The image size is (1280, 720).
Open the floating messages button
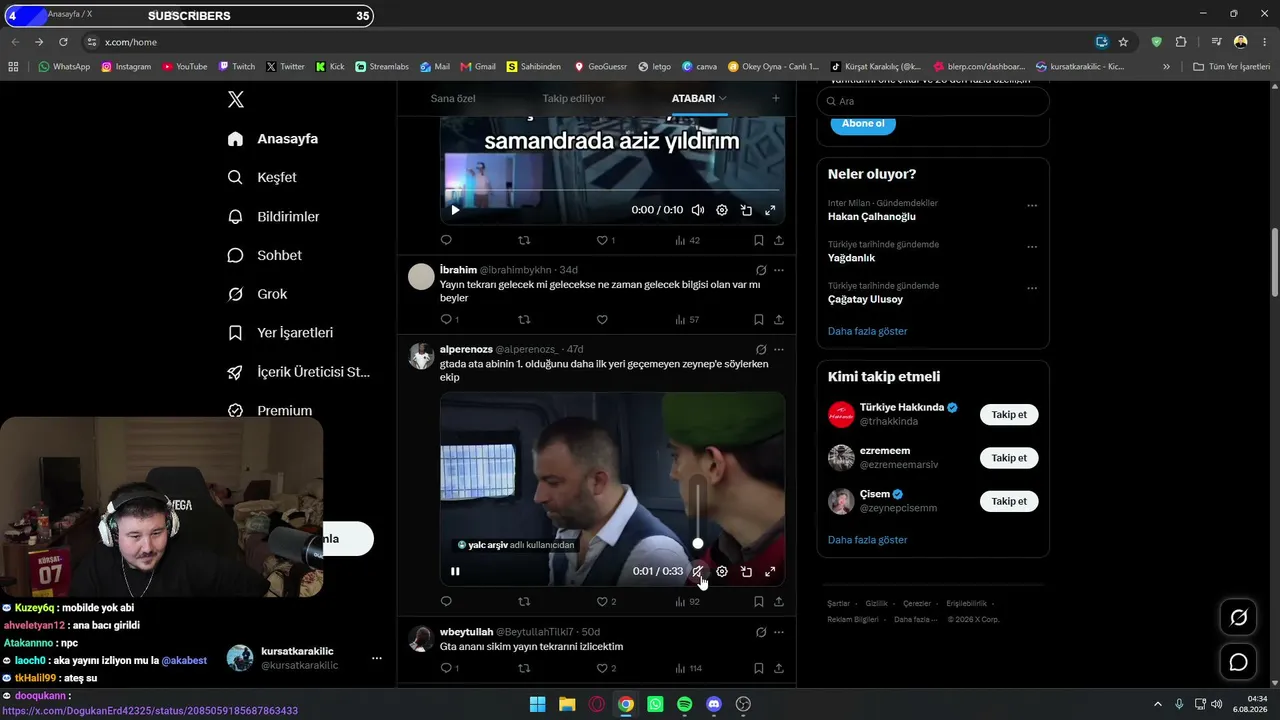(1238, 662)
